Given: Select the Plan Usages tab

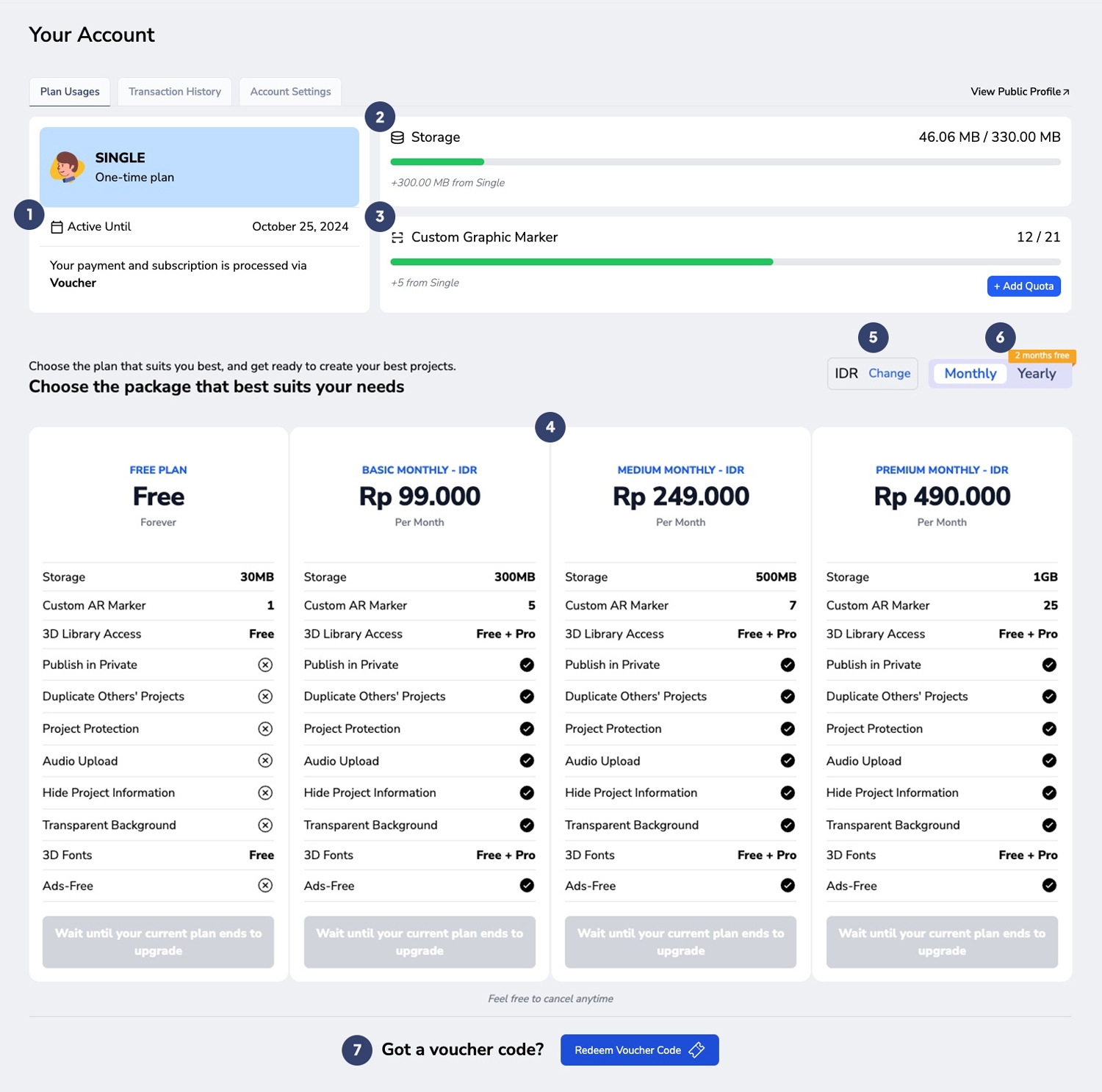Looking at the screenshot, I should coord(70,92).
